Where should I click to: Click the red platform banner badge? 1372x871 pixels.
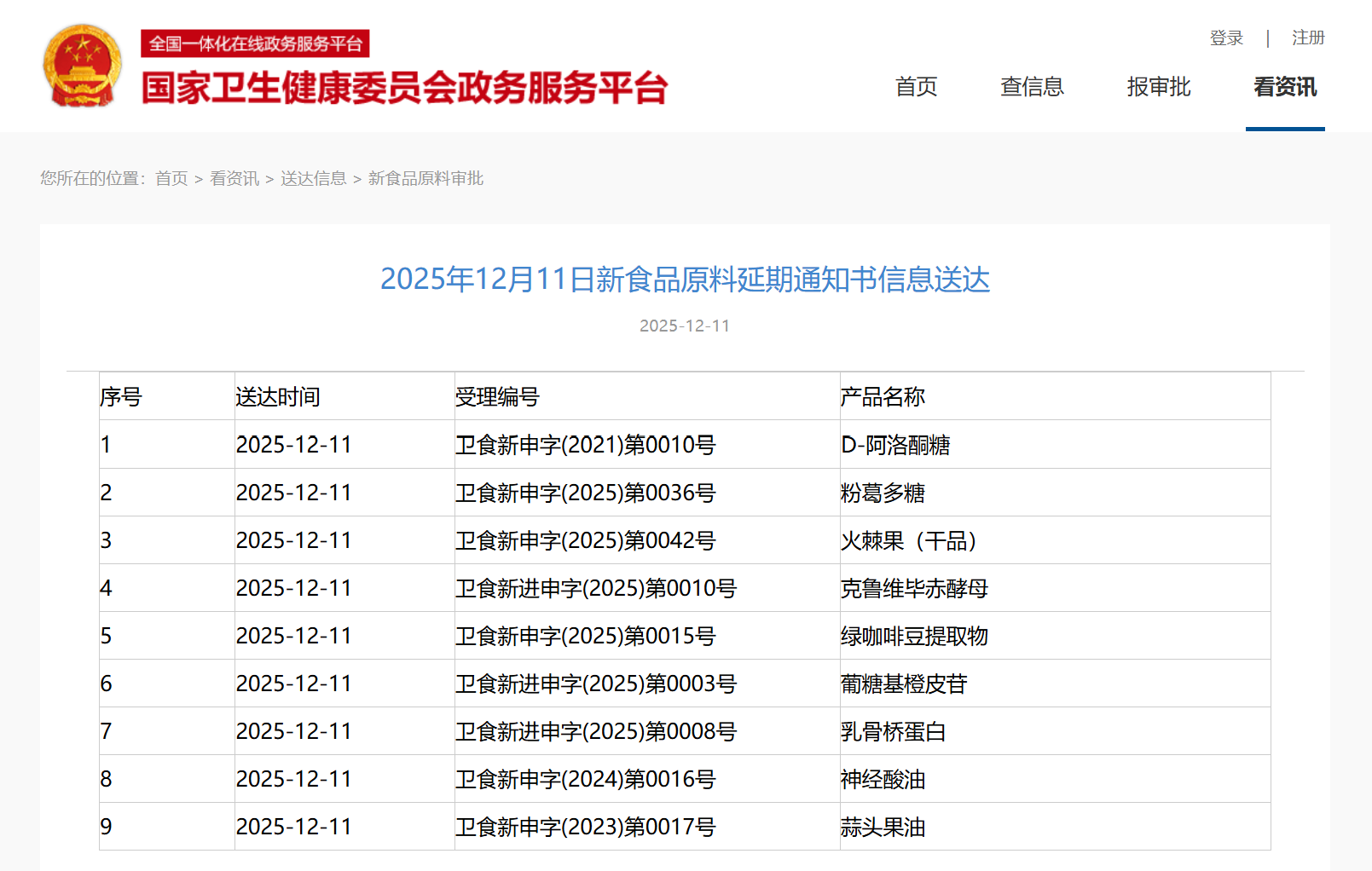point(255,43)
